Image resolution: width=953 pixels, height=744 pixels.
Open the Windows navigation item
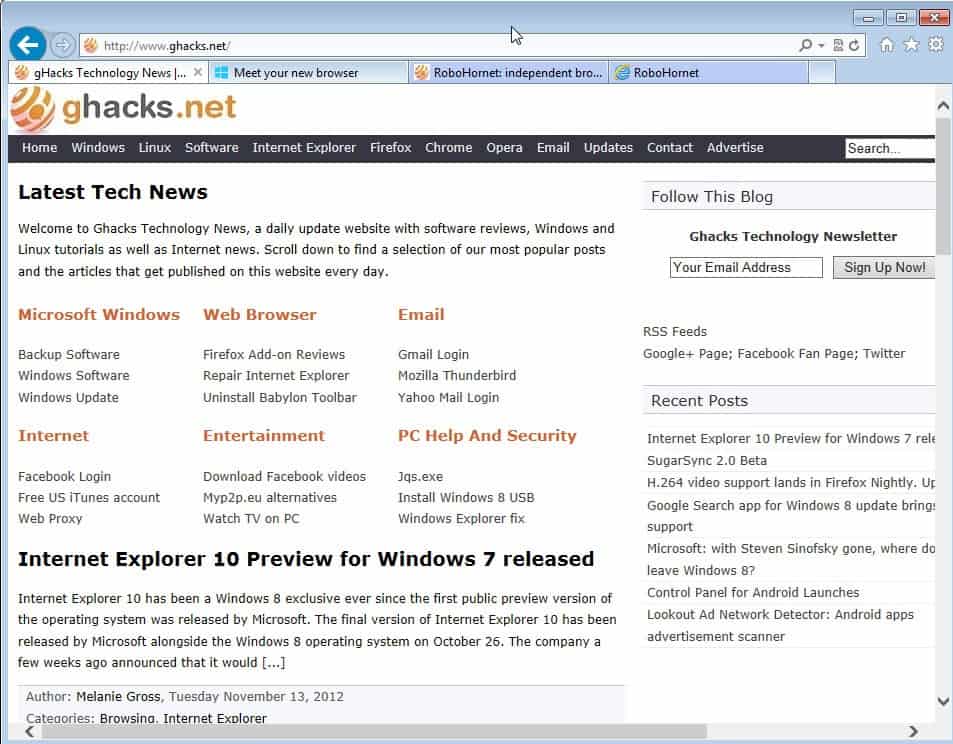[x=98, y=148]
